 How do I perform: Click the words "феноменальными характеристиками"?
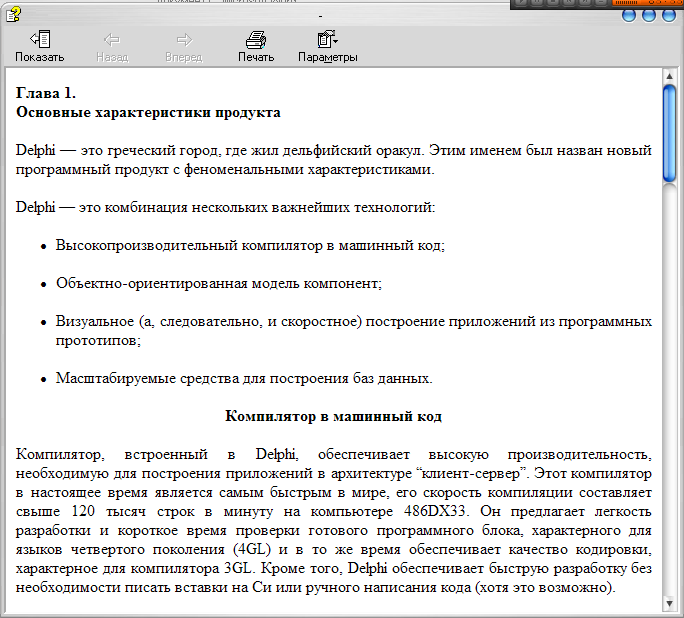click(x=309, y=169)
